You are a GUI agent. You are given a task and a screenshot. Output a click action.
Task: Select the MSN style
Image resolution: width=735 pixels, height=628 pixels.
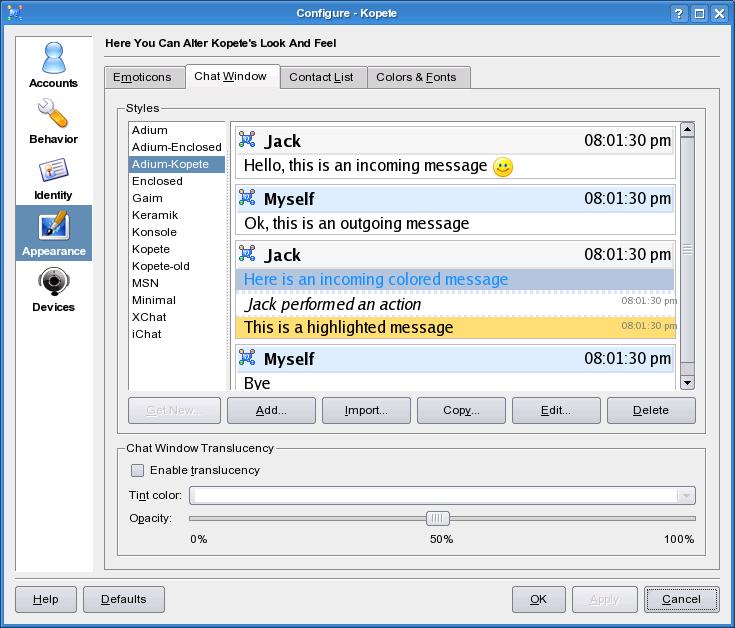click(x=177, y=283)
